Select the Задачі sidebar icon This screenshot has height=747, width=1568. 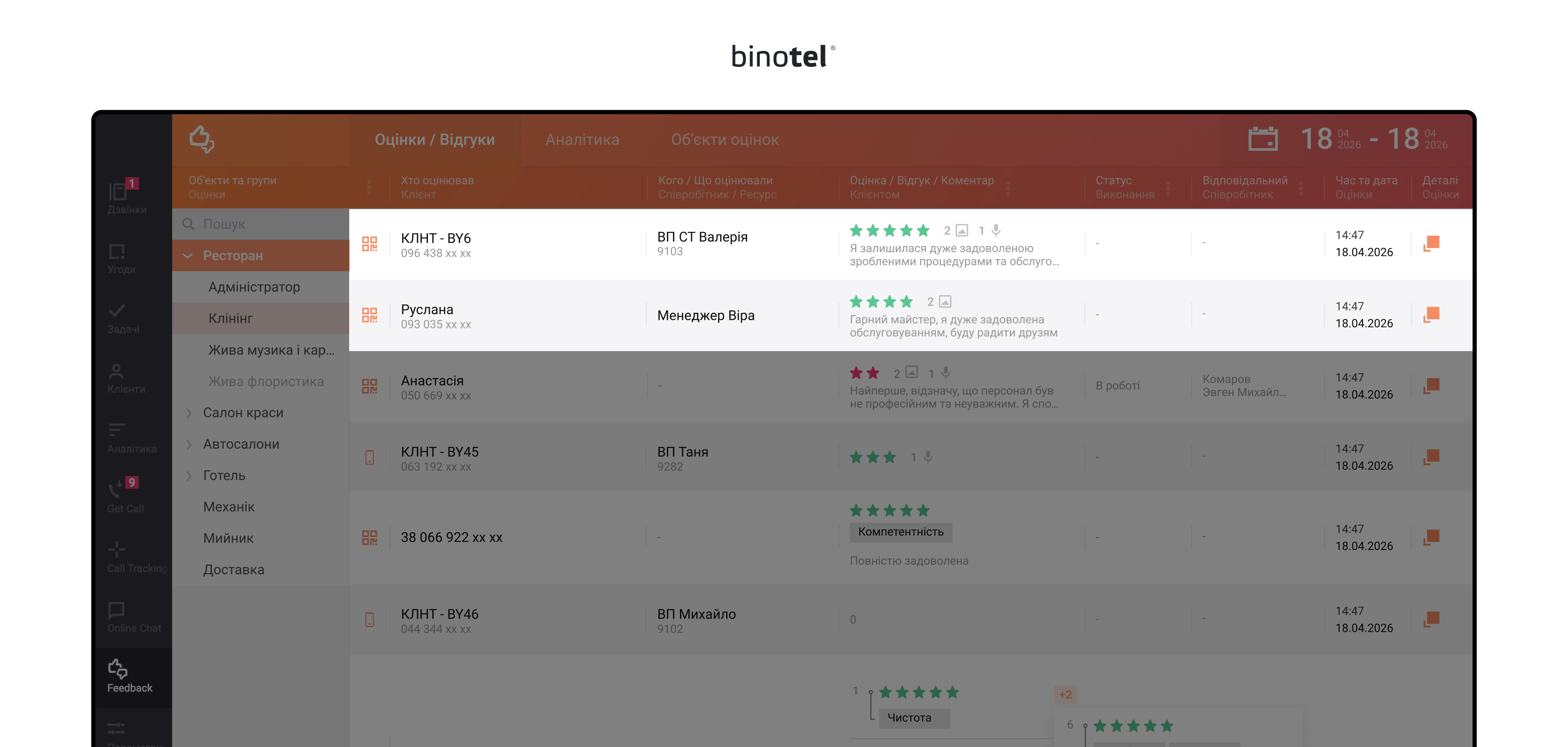pyautogui.click(x=119, y=318)
